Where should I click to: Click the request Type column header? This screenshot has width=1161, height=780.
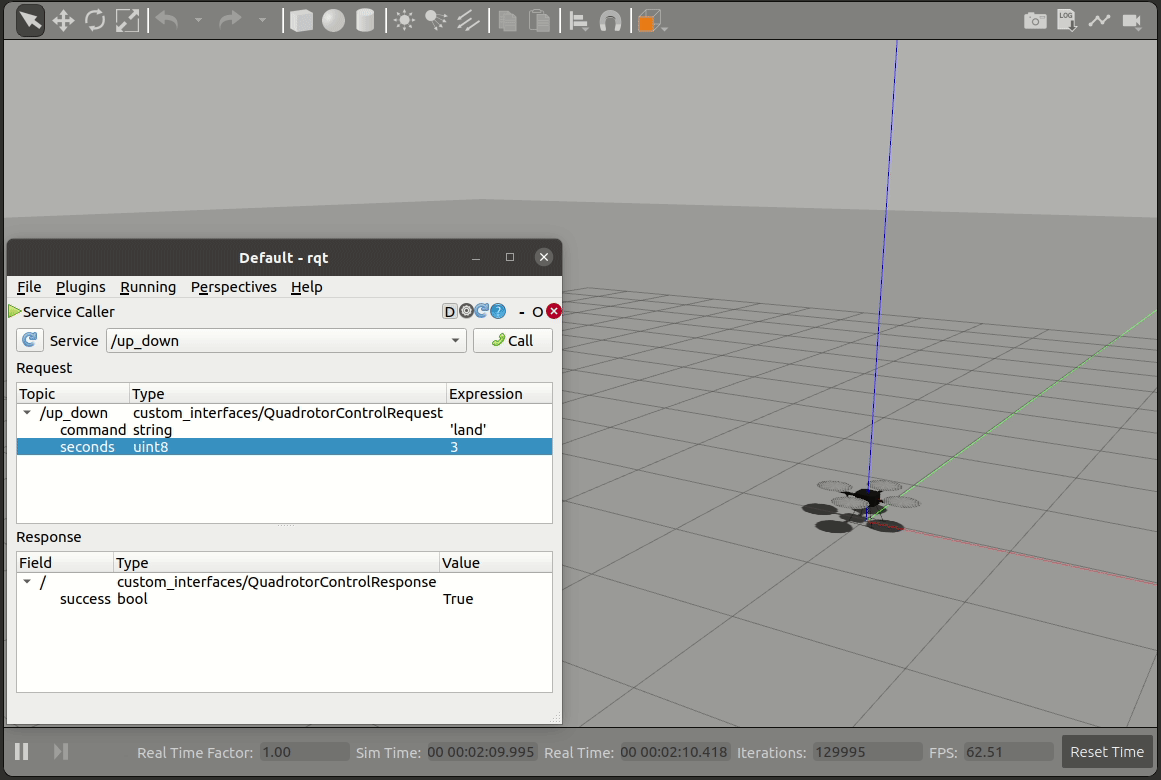pyautogui.click(x=288, y=393)
